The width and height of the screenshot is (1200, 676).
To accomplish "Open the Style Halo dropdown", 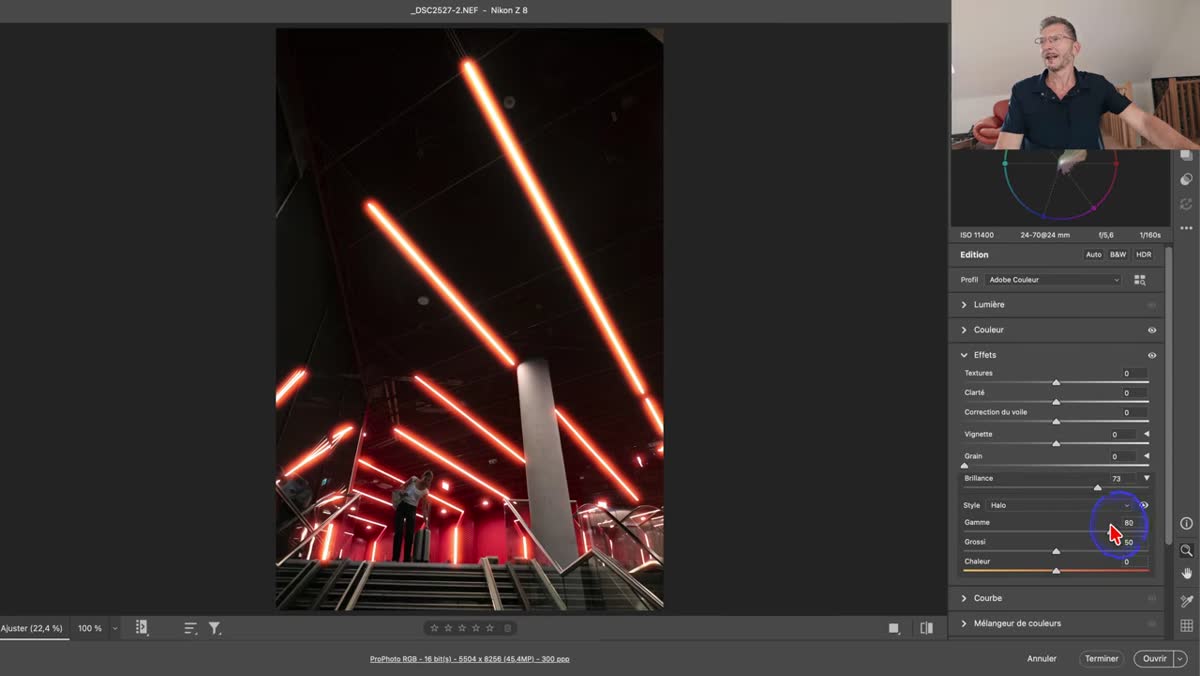I will [x=1060, y=505].
